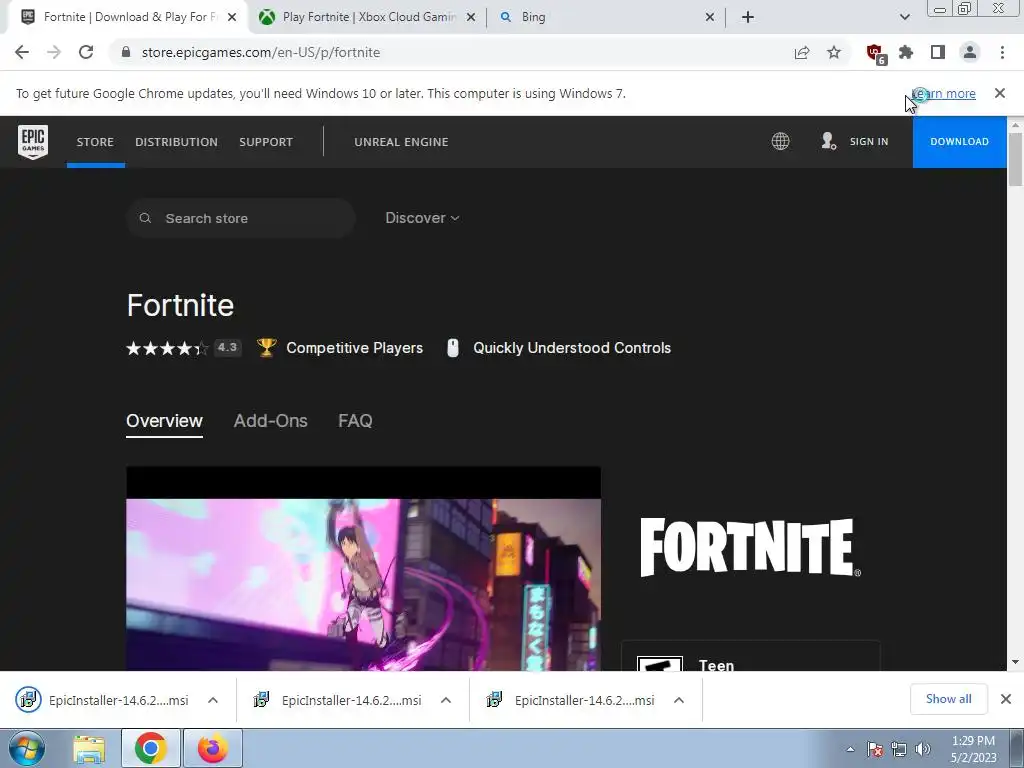Click the FORTNITE logo image
The width and height of the screenshot is (1024, 768).
tap(750, 547)
